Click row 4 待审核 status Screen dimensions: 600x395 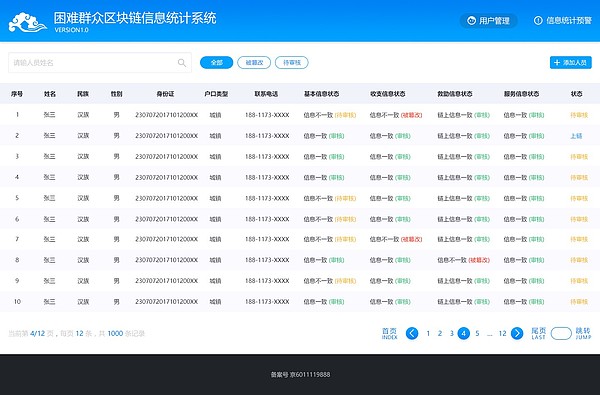579,177
